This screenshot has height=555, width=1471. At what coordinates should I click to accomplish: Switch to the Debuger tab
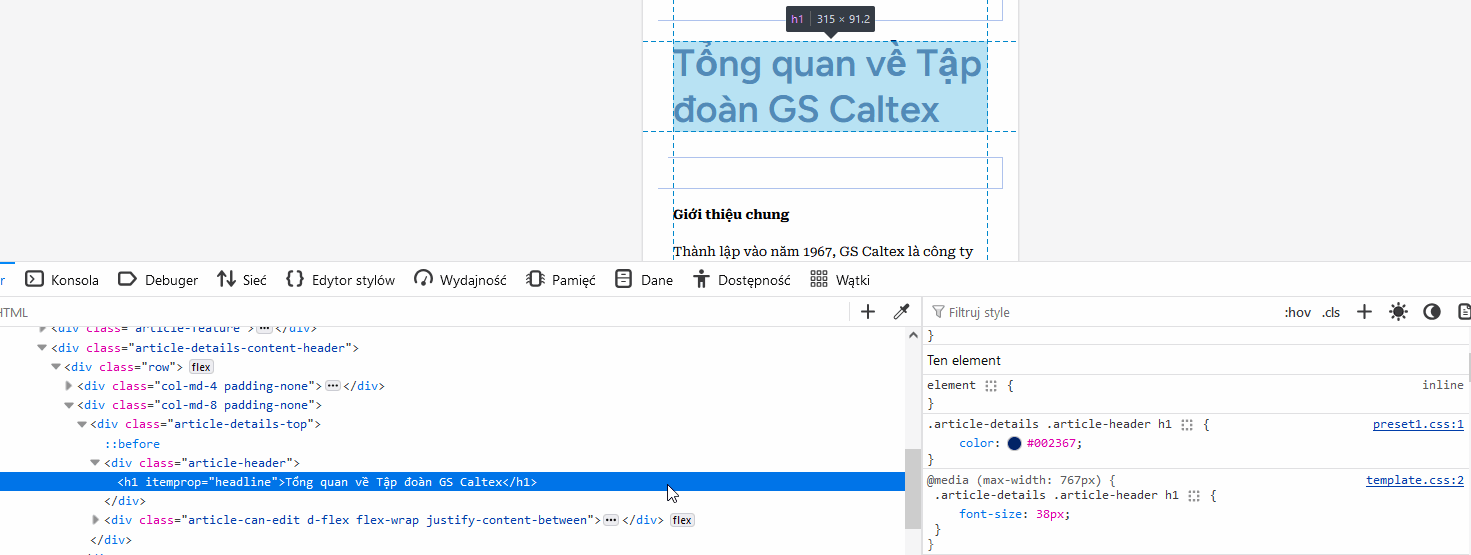pyautogui.click(x=157, y=280)
